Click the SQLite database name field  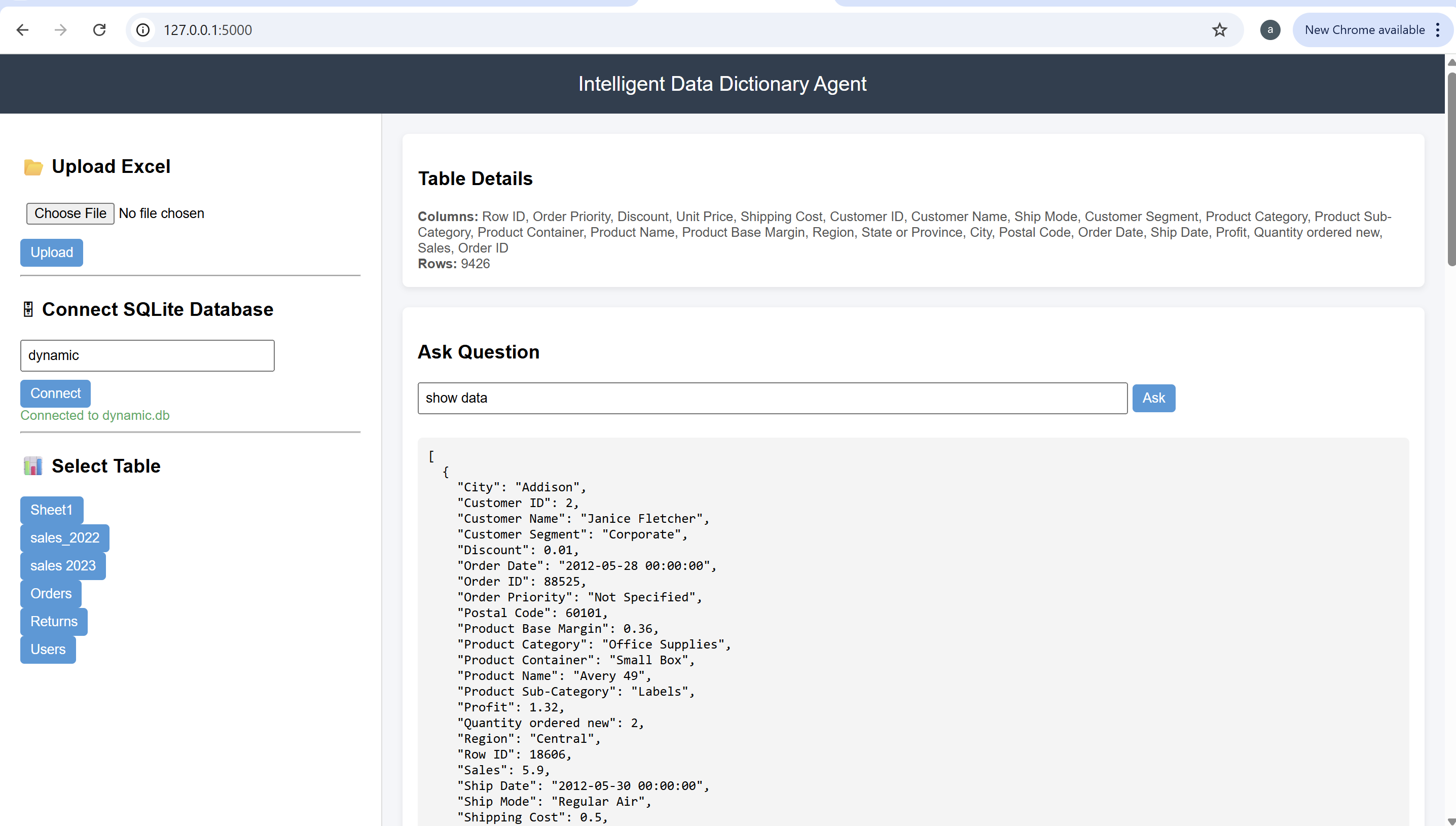(148, 355)
